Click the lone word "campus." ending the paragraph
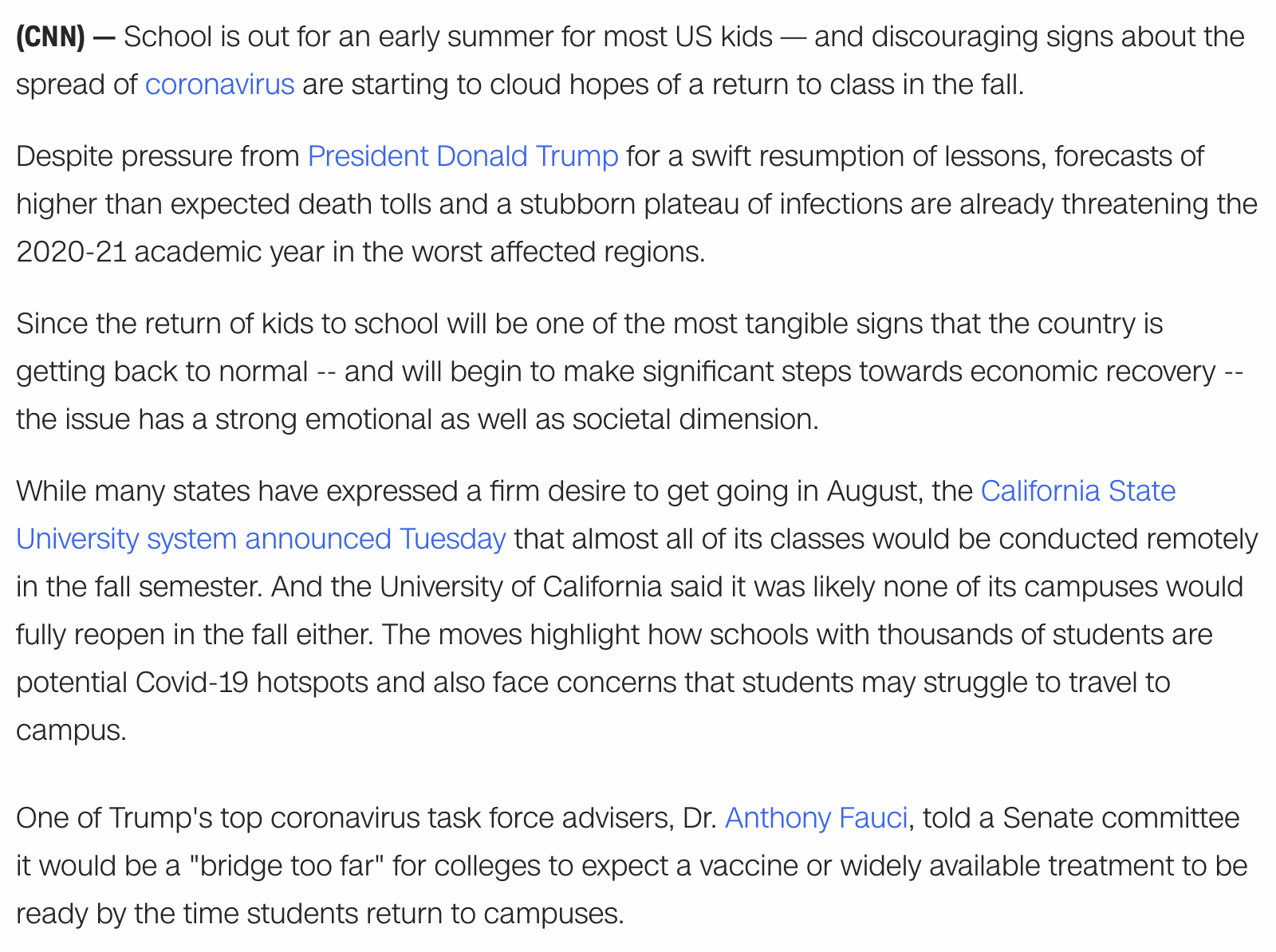The width and height of the screenshot is (1276, 952). coord(71,730)
